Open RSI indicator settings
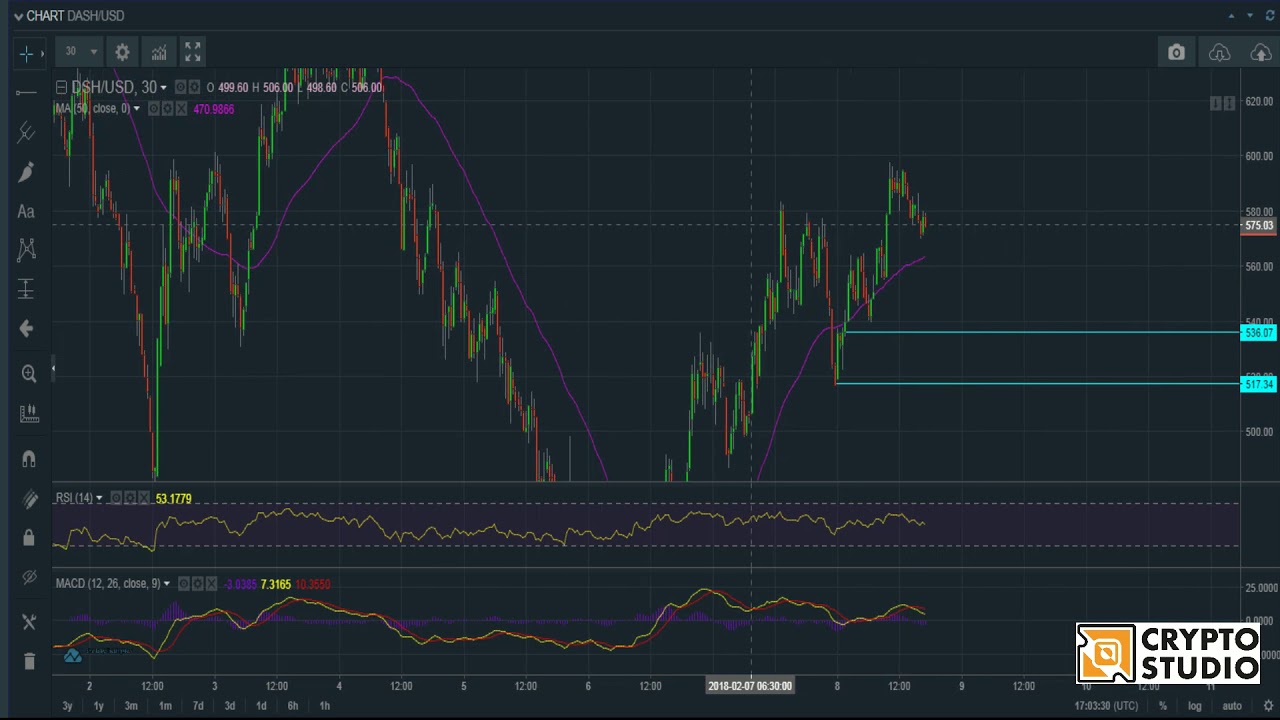This screenshot has width=1280, height=720. point(130,498)
